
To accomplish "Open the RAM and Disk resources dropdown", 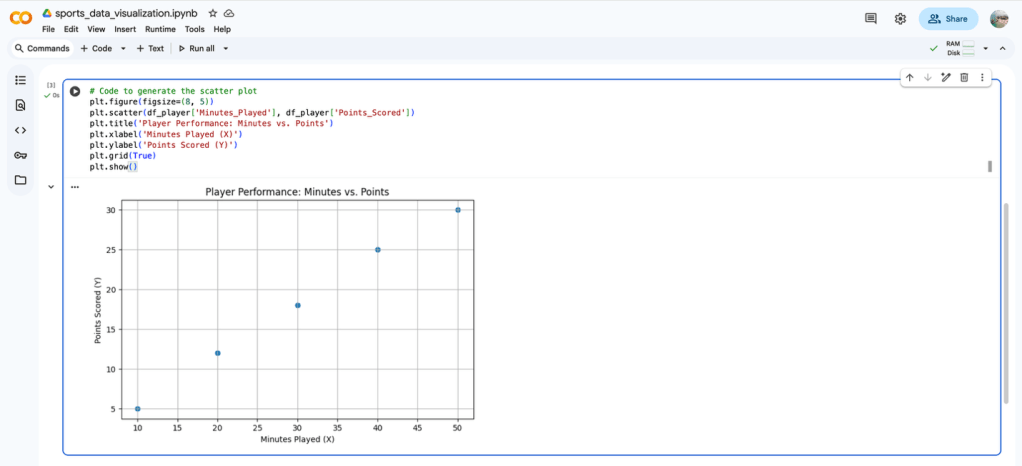I will click(x=985, y=48).
